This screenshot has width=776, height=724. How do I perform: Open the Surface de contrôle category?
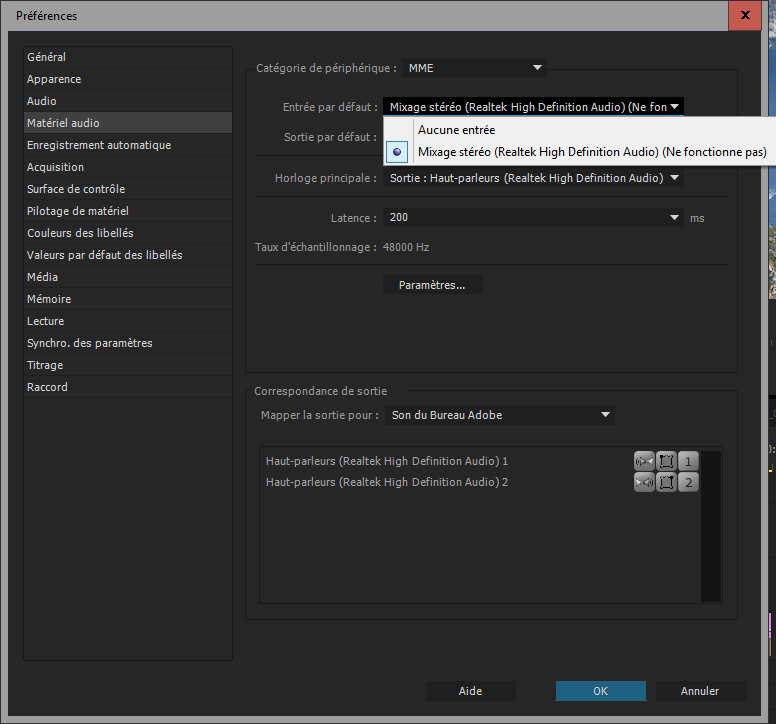click(x=76, y=189)
